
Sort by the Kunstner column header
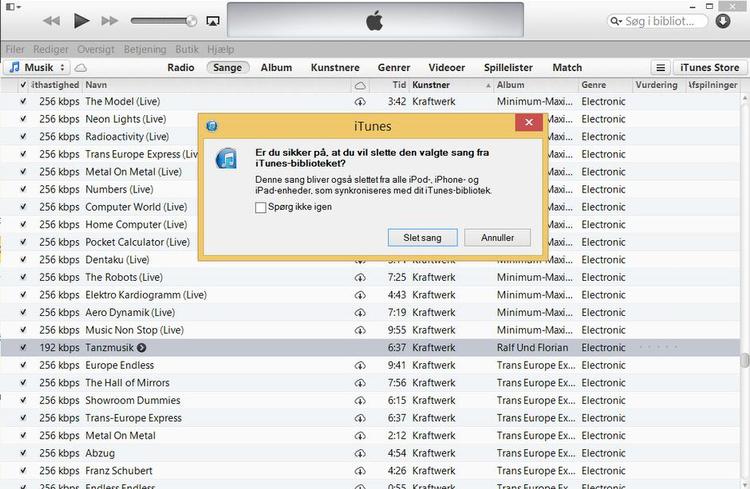(x=451, y=85)
